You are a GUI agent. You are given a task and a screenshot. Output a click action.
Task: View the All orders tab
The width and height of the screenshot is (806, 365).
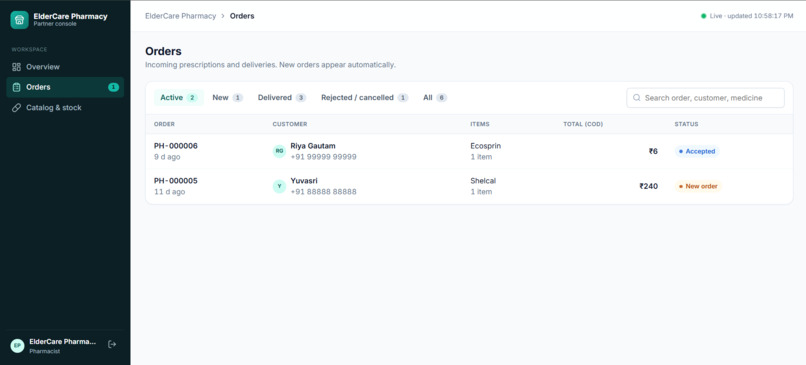coord(435,98)
